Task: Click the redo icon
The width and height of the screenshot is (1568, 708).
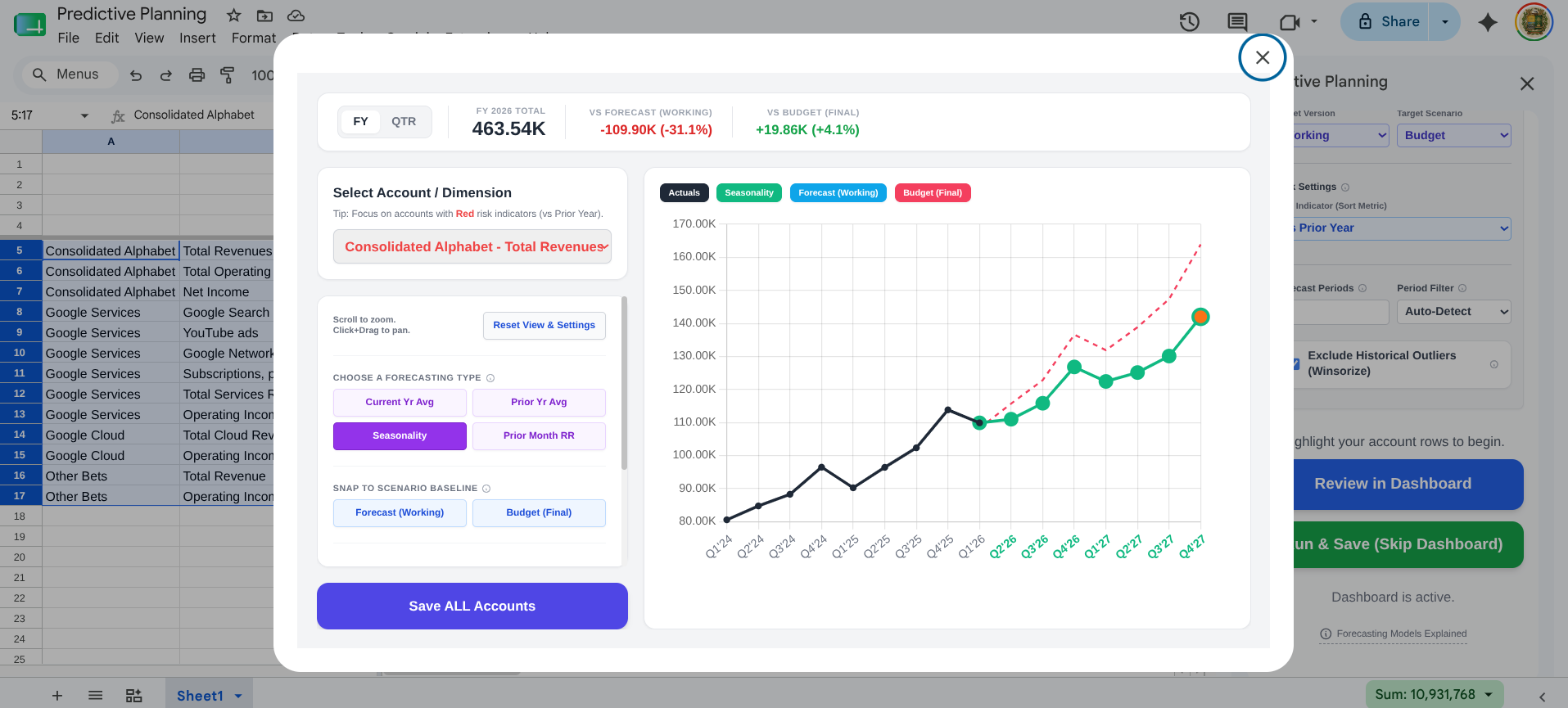Action: (x=166, y=75)
